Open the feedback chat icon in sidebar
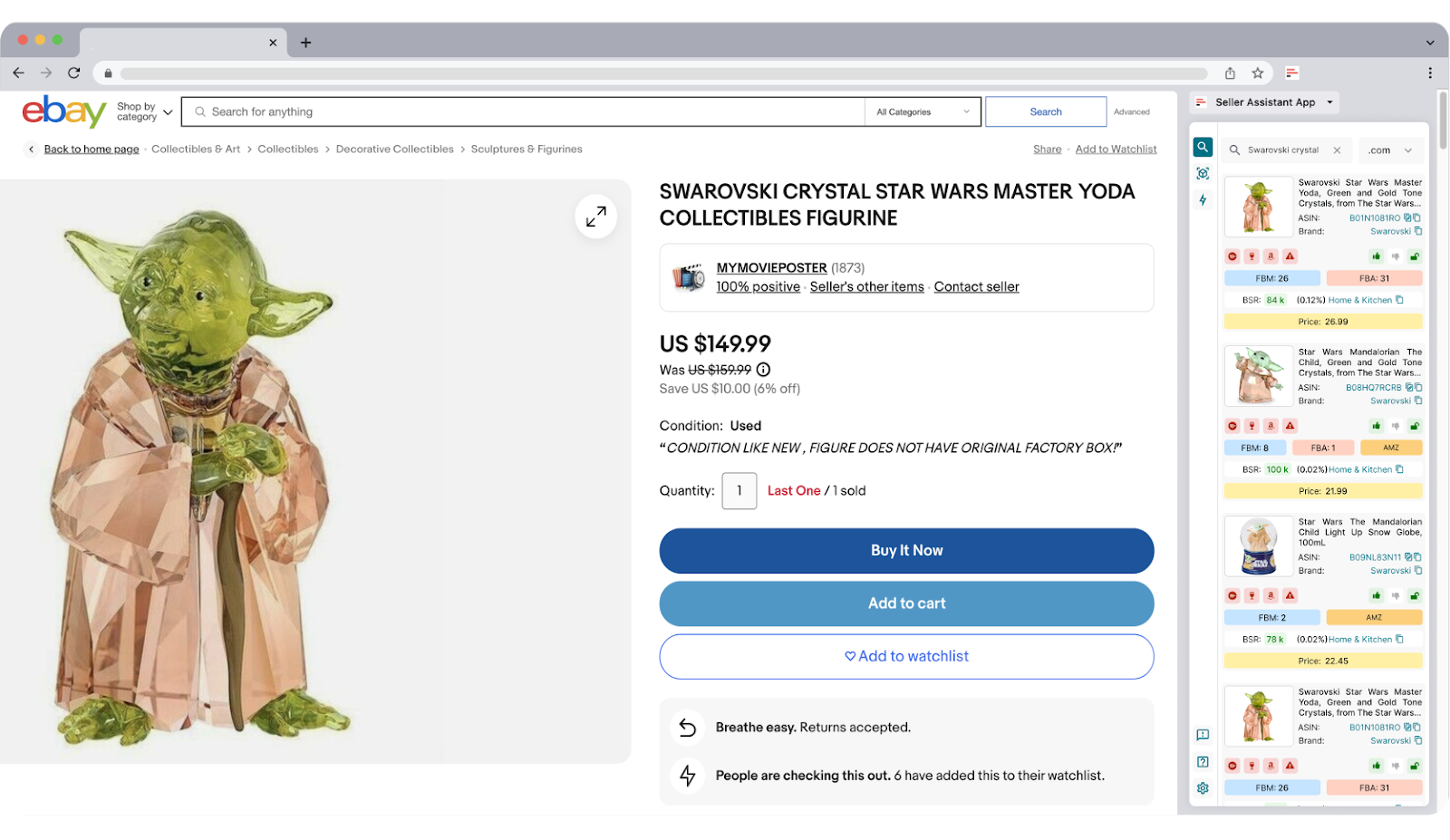 tap(1203, 735)
